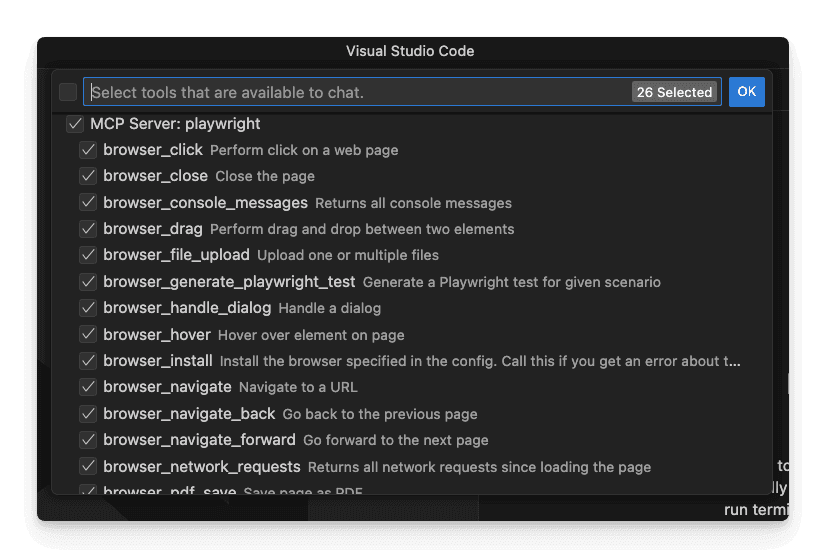Click 'Perform drag and drop between two elements'
826x558 pixels.
point(362,230)
